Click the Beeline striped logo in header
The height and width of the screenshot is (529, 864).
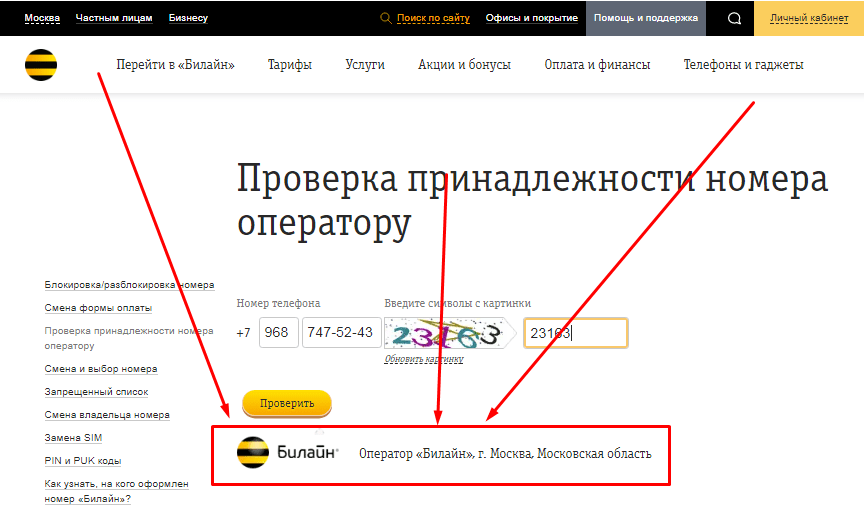coord(41,65)
